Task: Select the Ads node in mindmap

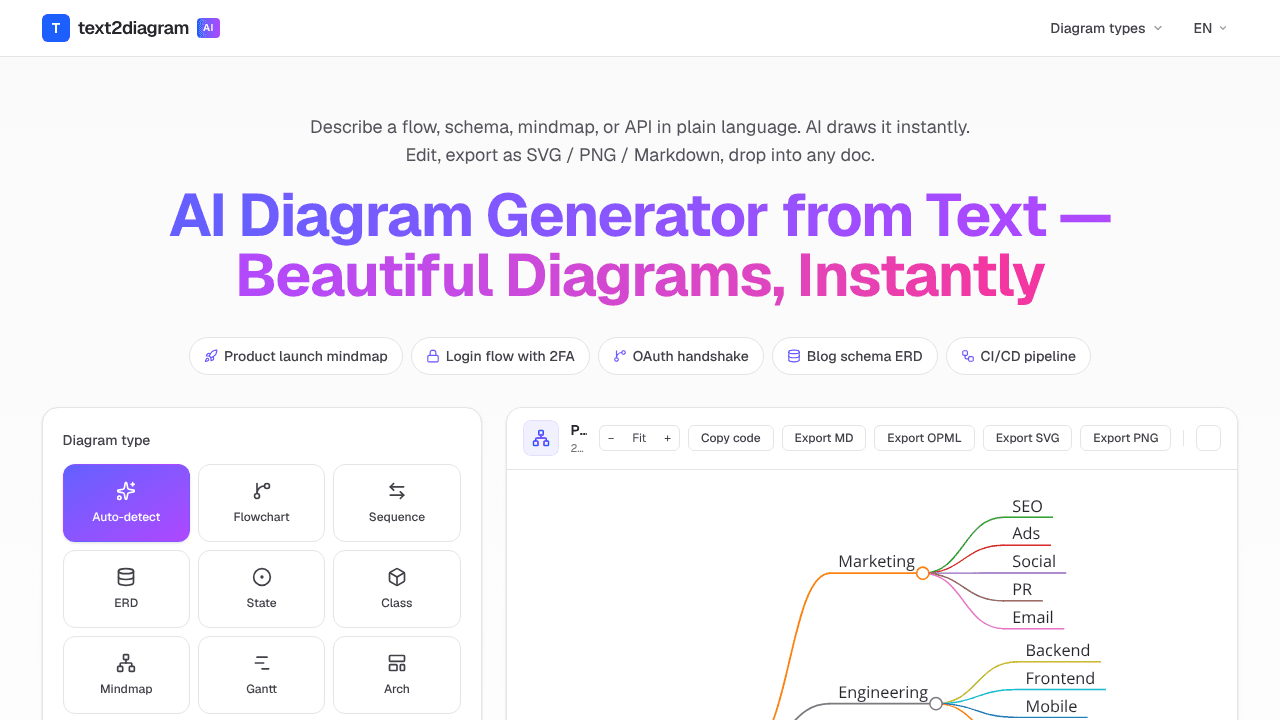Action: click(x=1026, y=533)
